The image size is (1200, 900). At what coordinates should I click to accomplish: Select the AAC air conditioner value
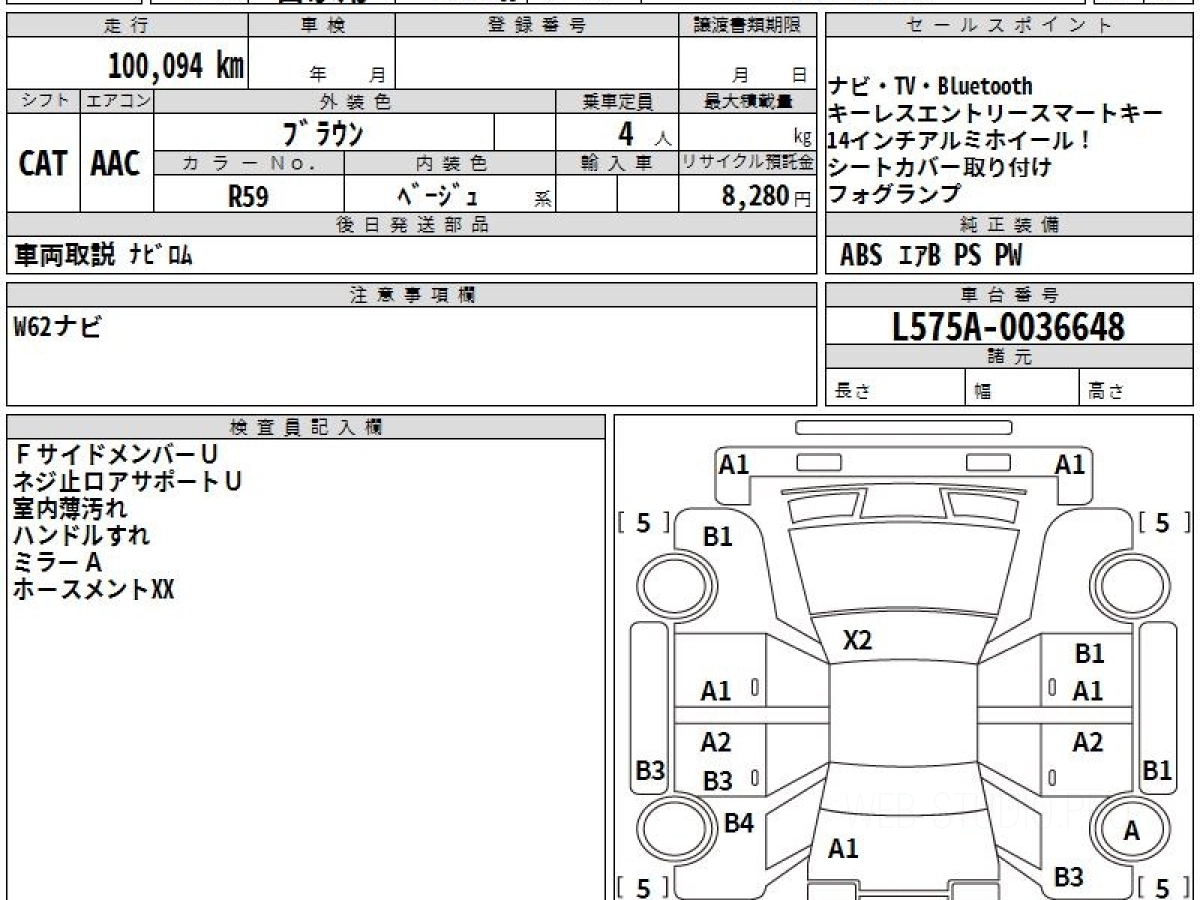coord(116,163)
